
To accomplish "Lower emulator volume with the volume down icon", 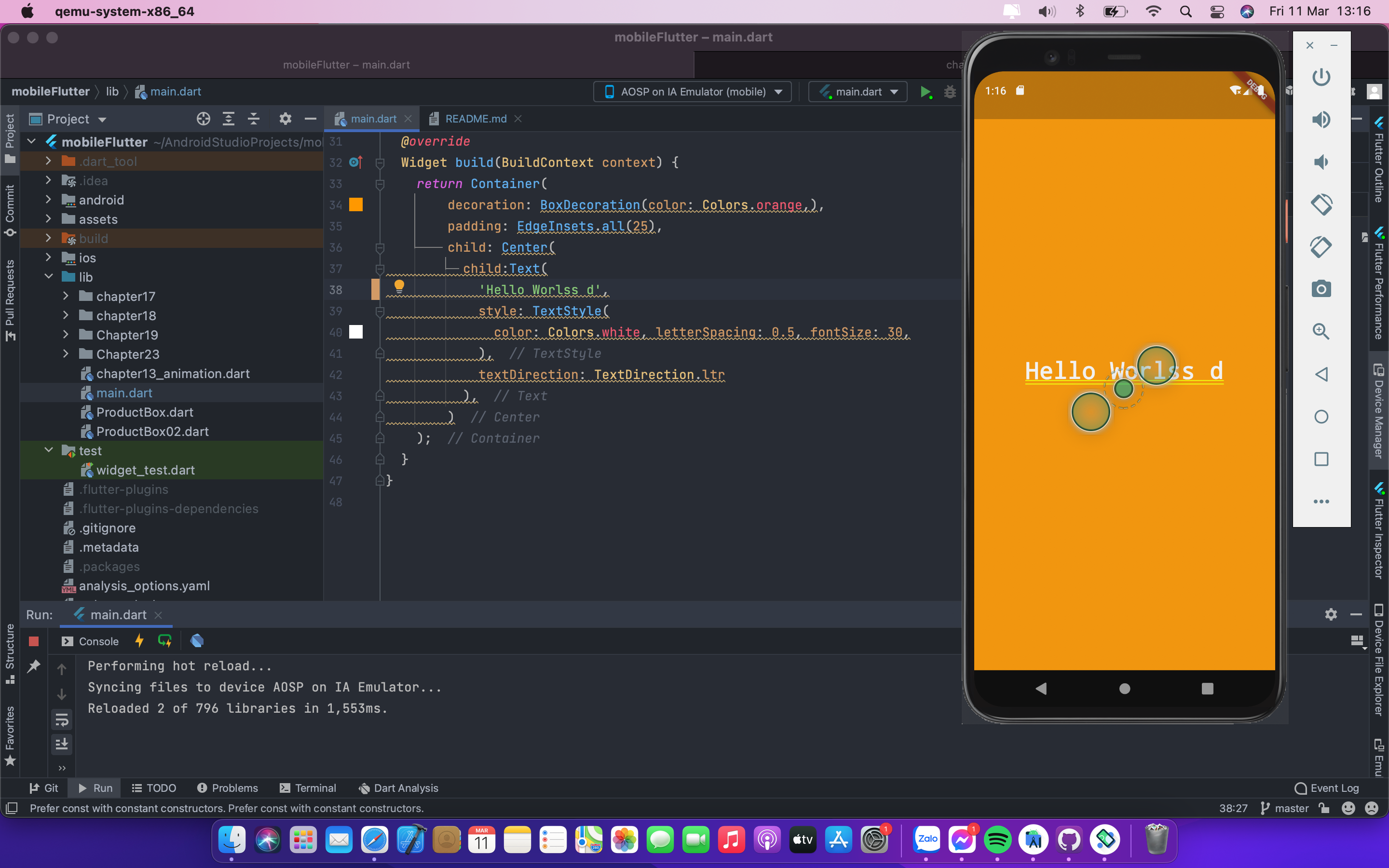I will tap(1321, 162).
